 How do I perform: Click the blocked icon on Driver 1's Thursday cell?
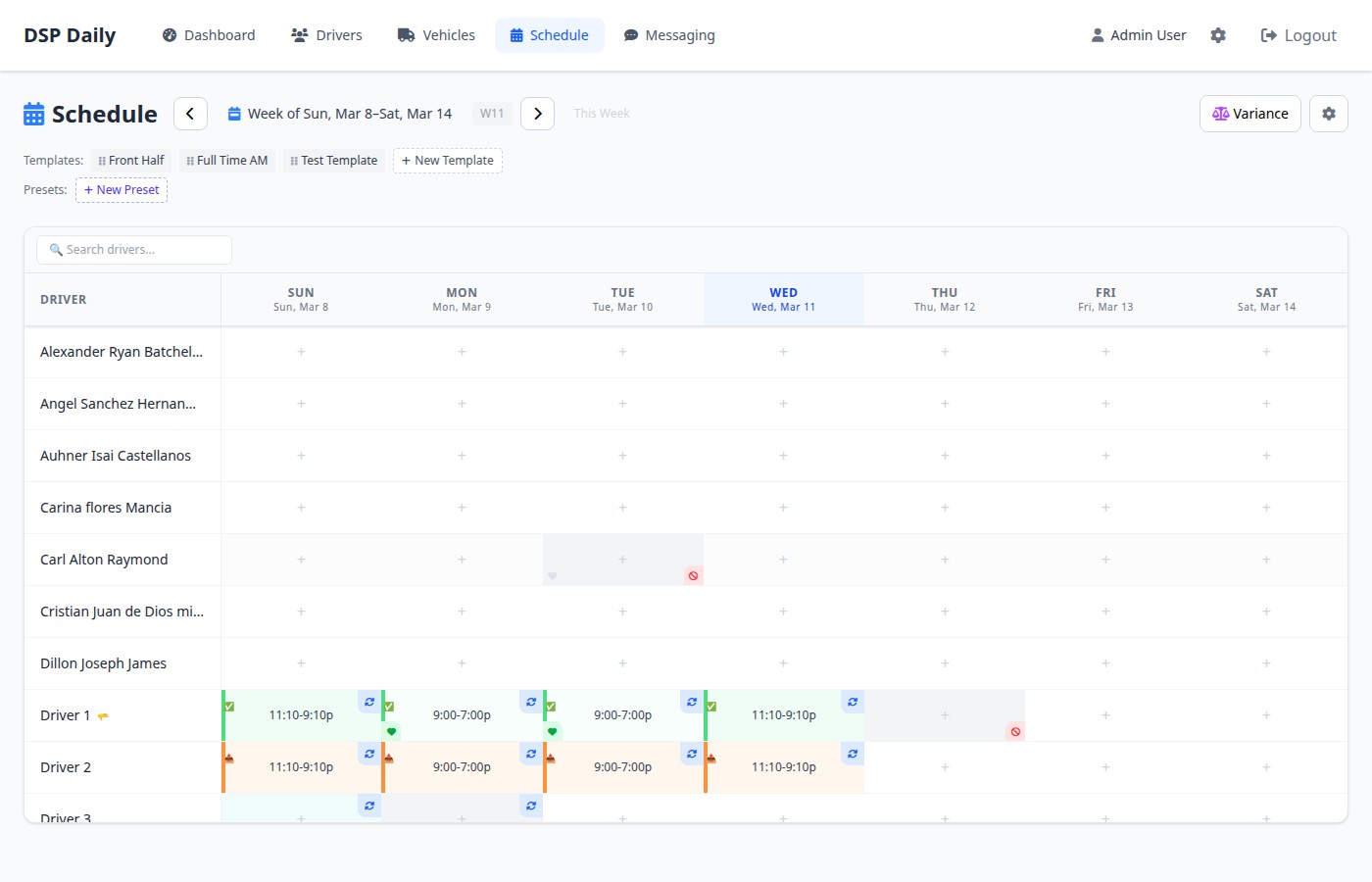pos(1015,732)
